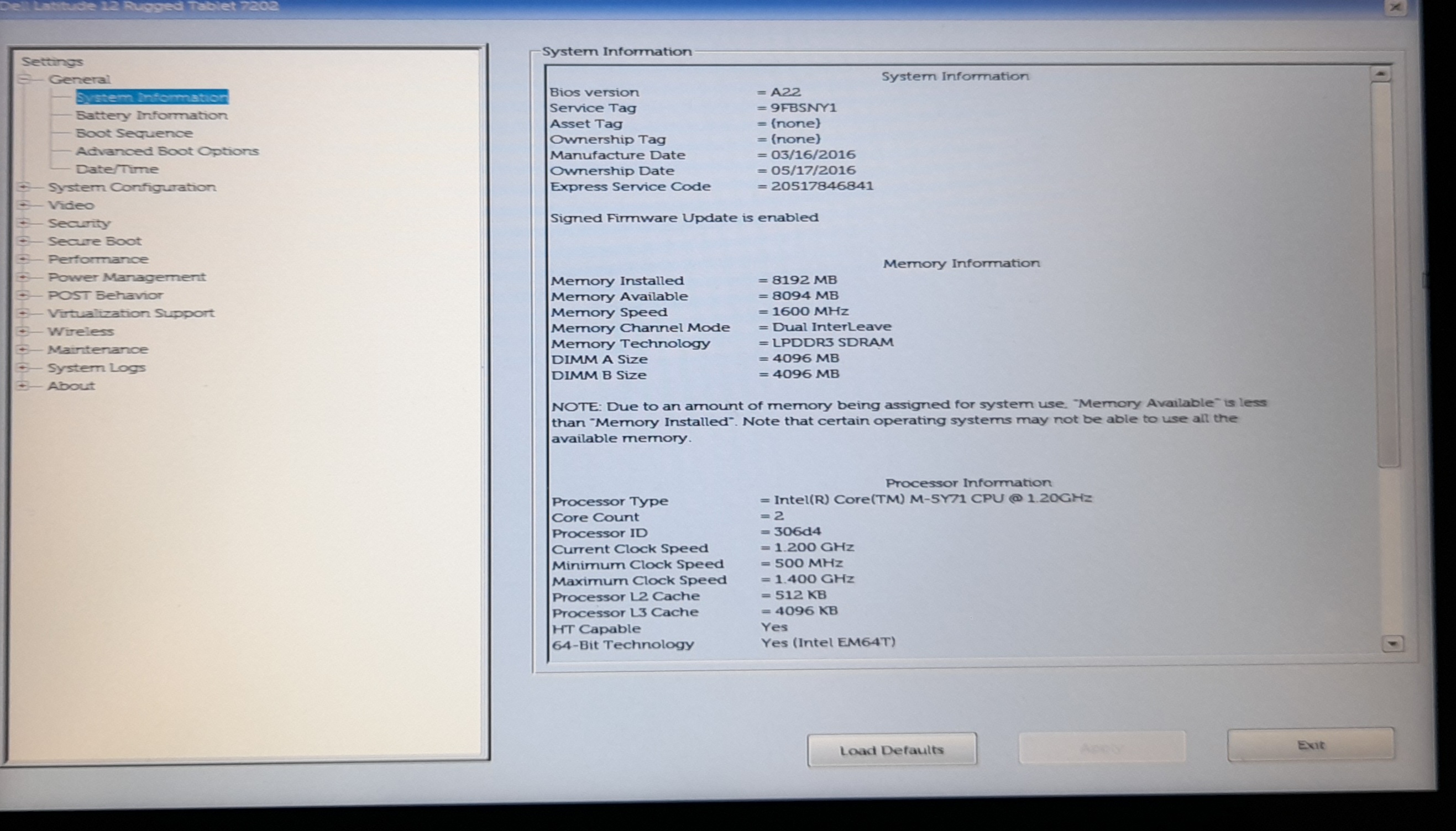Open Battery Information page

point(151,115)
